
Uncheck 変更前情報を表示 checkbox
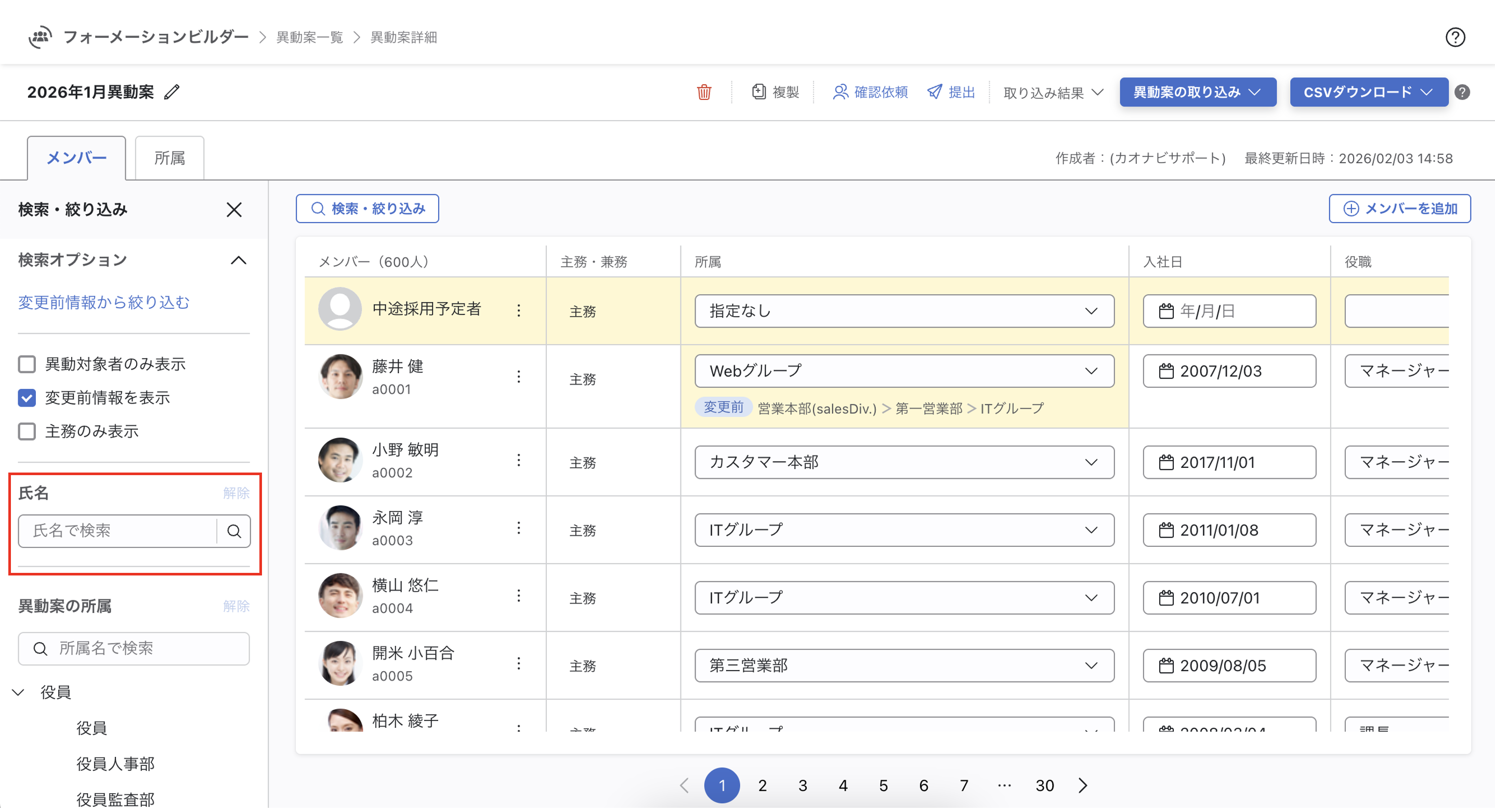coord(27,398)
